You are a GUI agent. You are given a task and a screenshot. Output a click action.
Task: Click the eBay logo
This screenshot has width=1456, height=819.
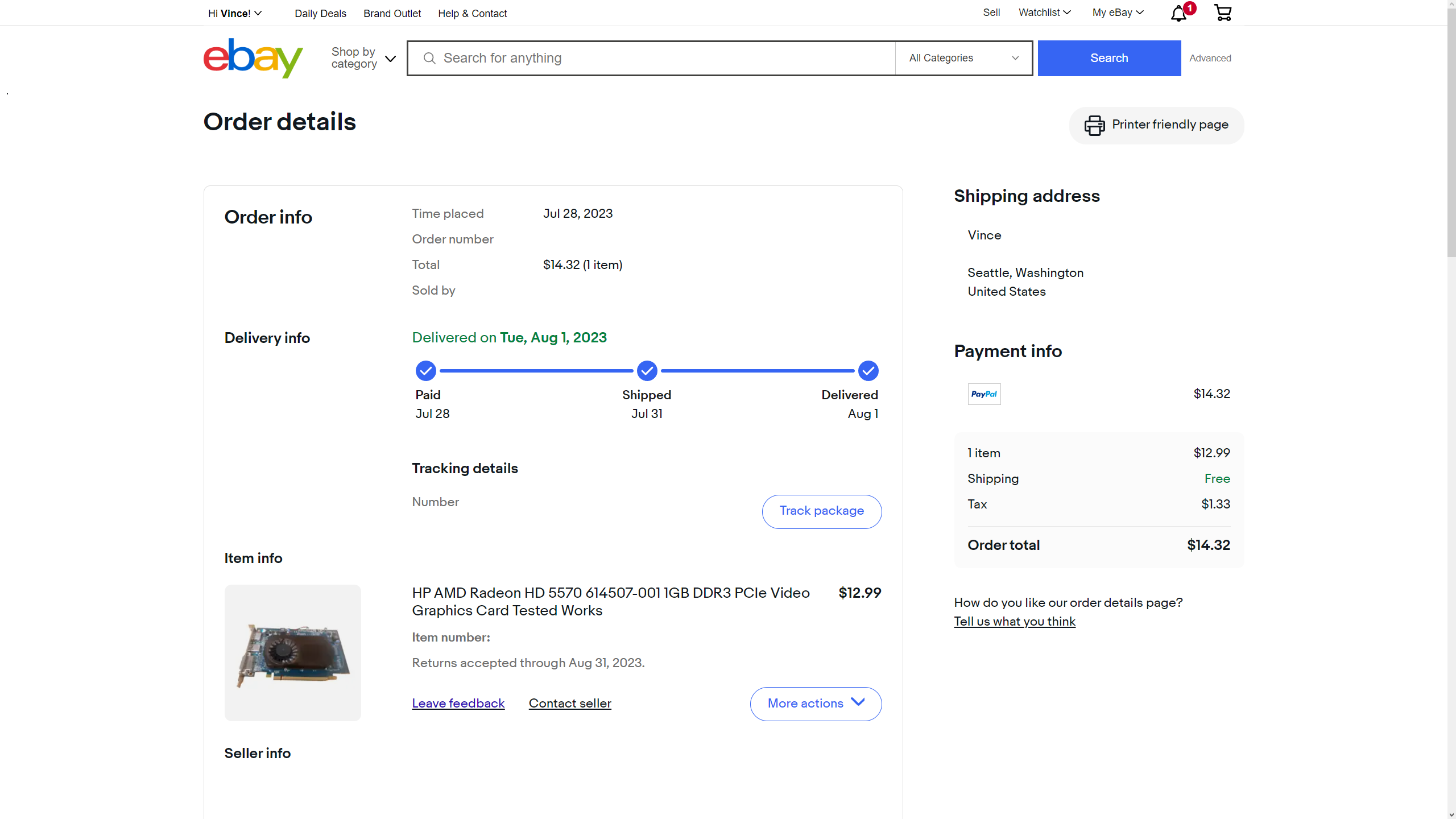pyautogui.click(x=253, y=58)
